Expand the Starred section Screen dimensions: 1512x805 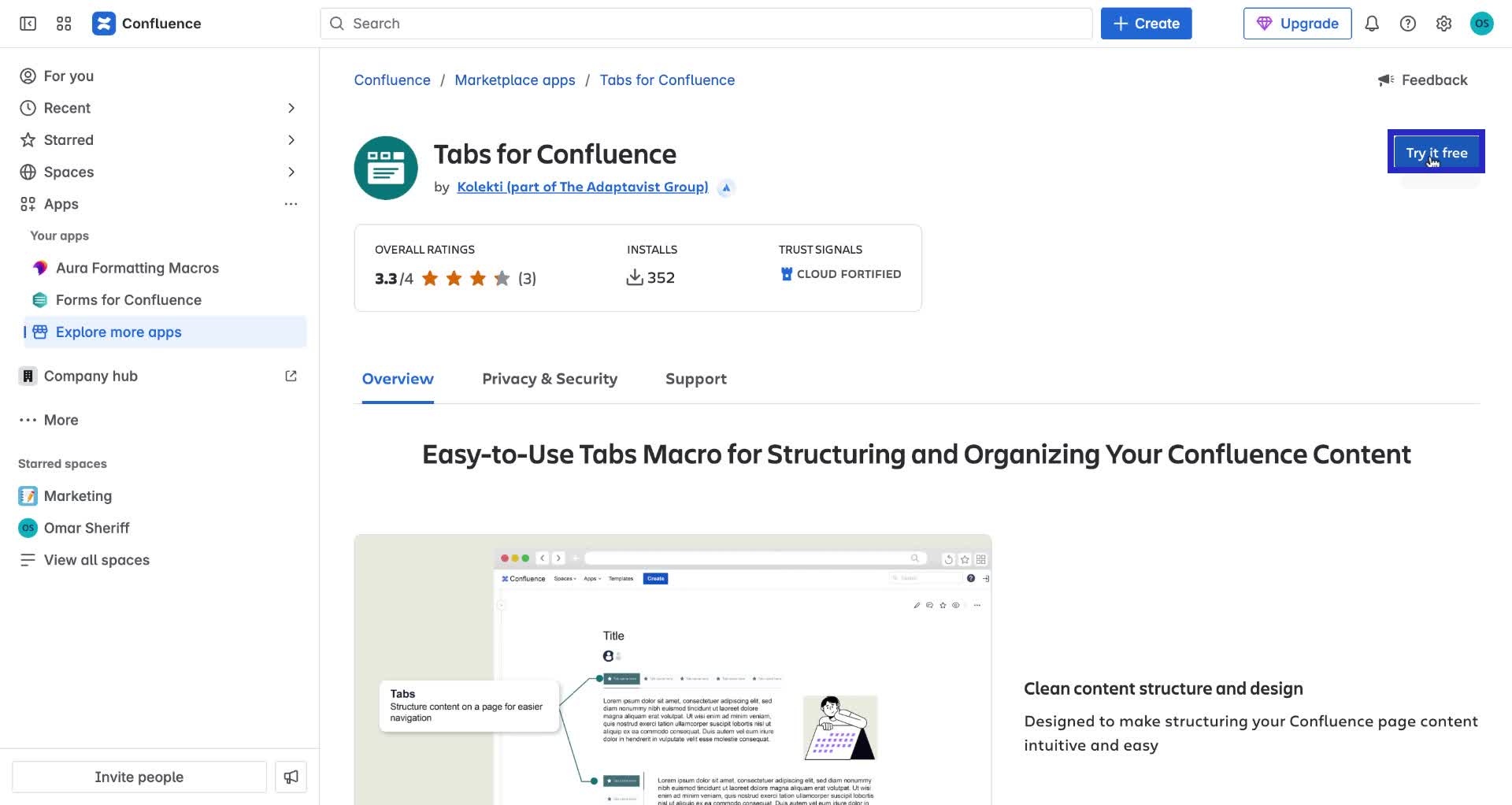(x=291, y=139)
